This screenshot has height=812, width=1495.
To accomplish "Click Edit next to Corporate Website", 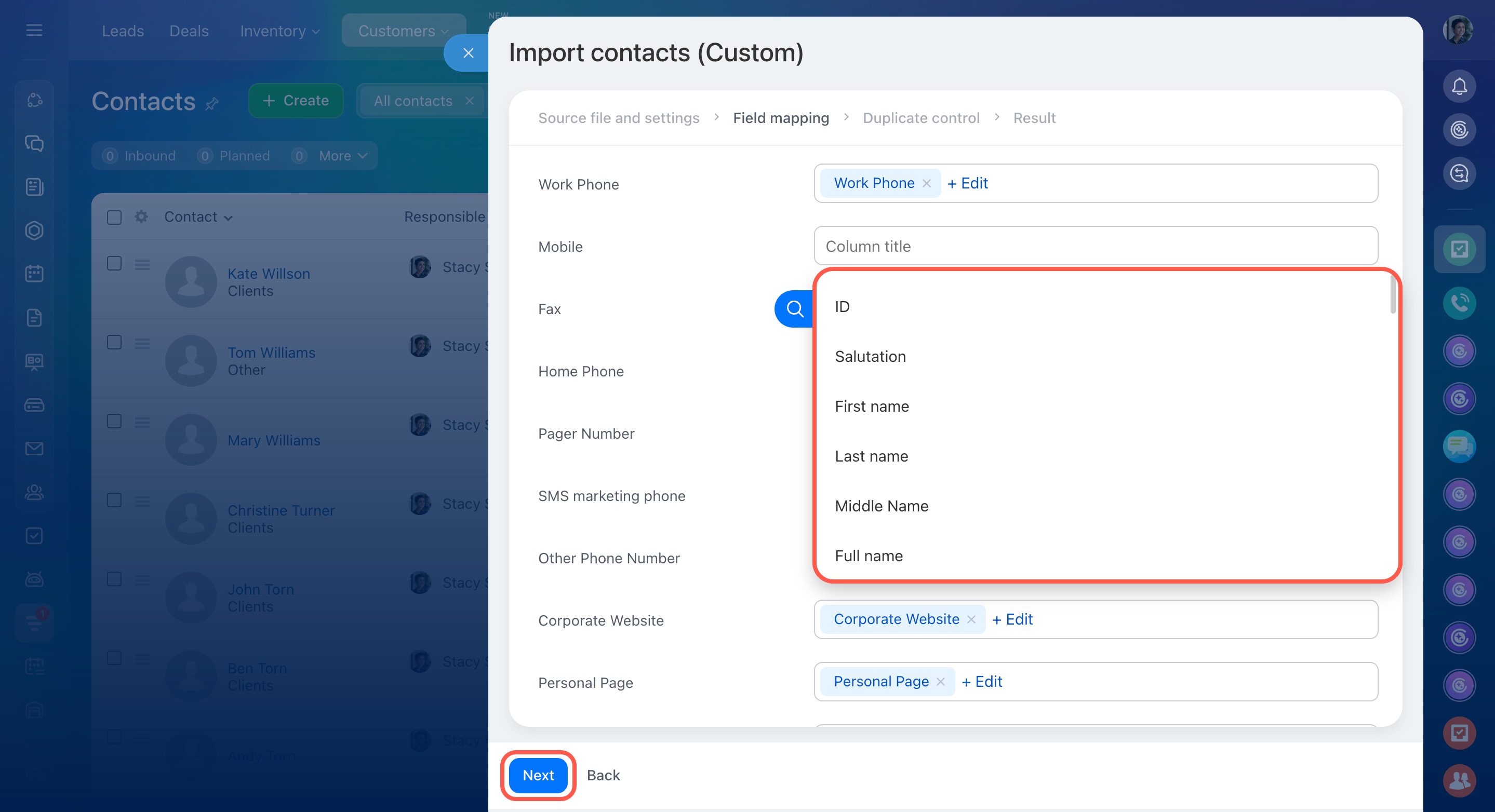I will click(x=1013, y=619).
